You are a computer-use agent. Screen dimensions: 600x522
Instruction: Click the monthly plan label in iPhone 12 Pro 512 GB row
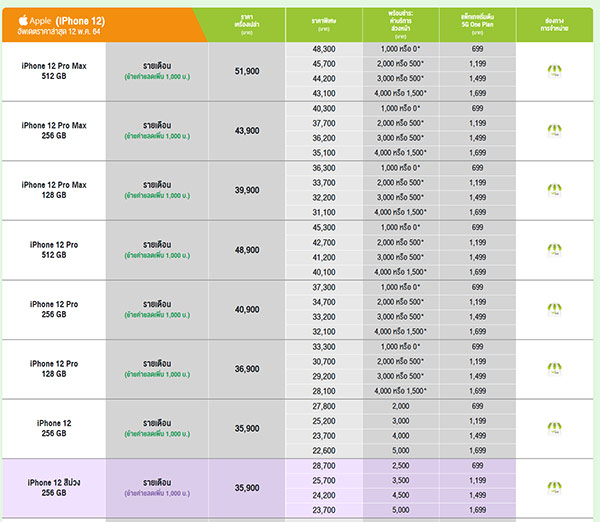[x=157, y=245]
